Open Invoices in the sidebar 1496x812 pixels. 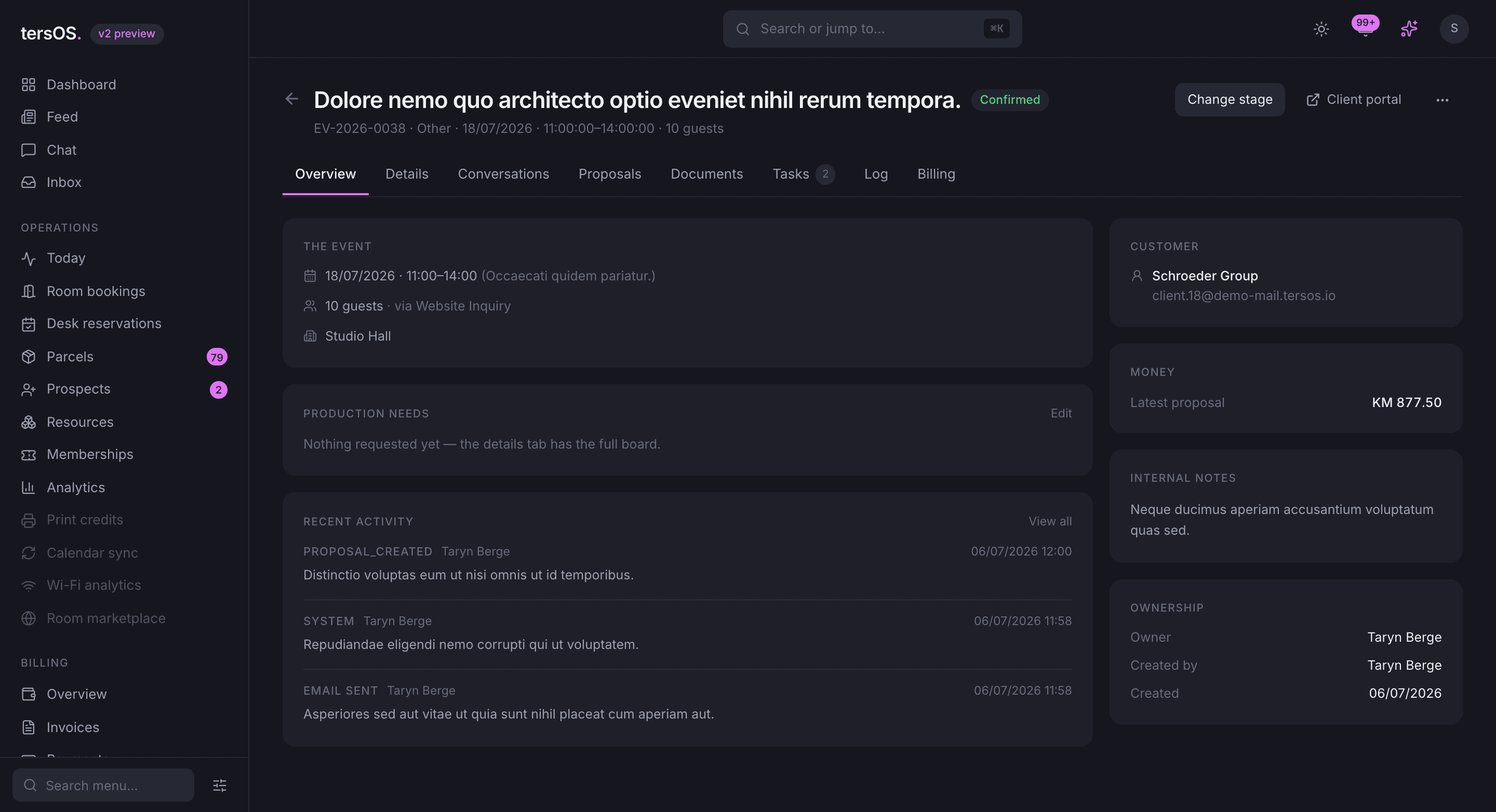pos(124,727)
